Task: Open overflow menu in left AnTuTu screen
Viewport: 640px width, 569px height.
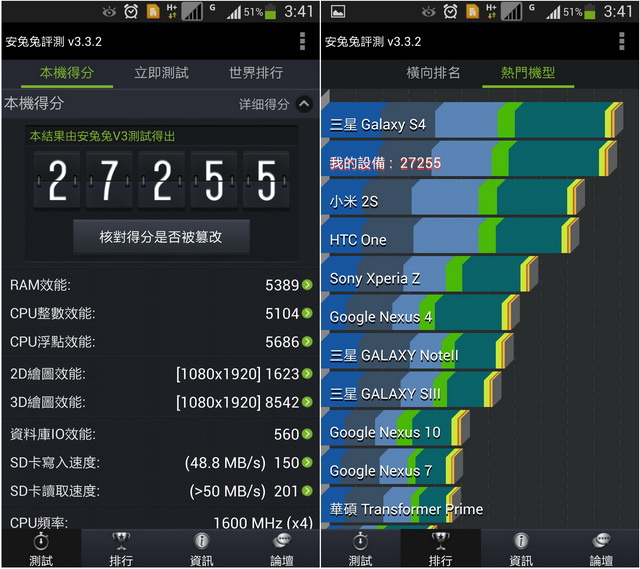Action: coord(302,41)
